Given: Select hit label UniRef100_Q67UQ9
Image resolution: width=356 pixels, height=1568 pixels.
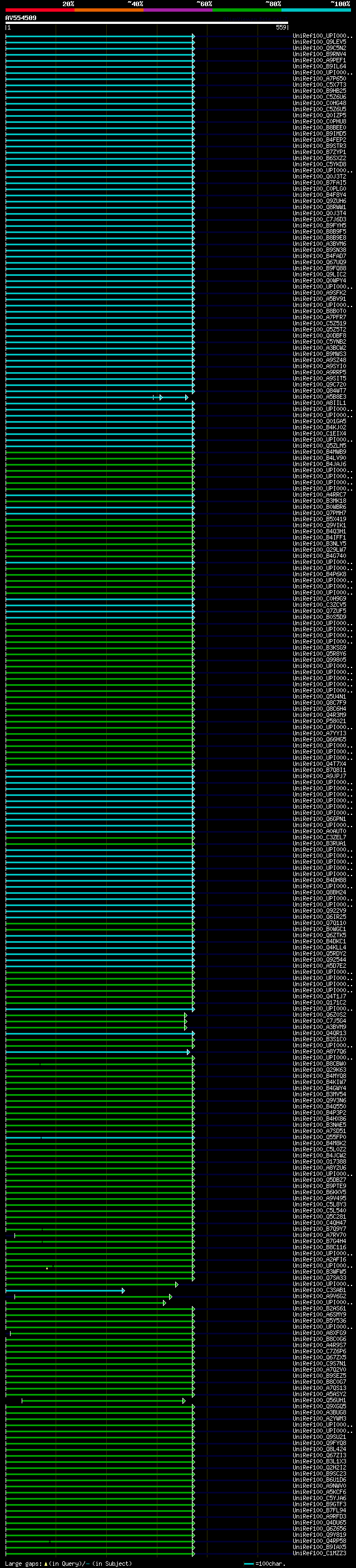Looking at the screenshot, I should tap(319, 263).
